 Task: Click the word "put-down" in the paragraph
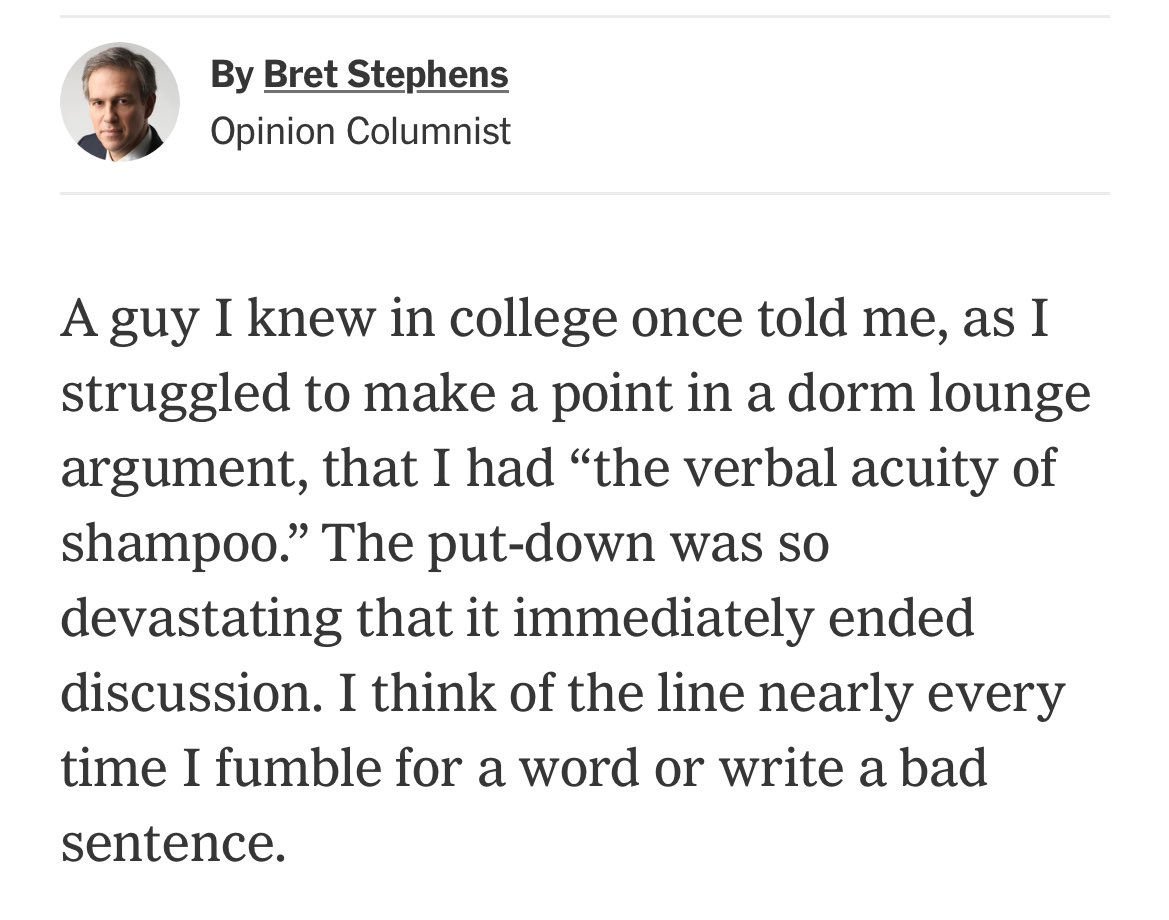click(541, 543)
